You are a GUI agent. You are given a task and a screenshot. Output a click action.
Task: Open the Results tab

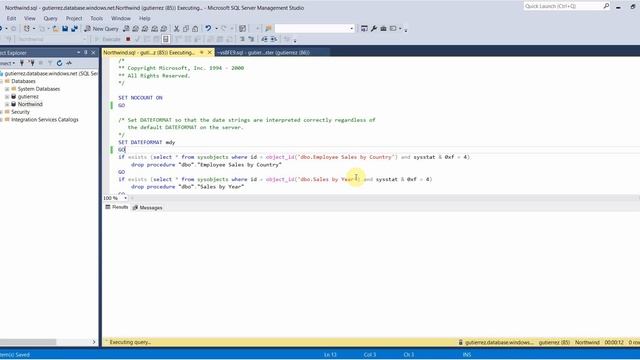pos(117,207)
